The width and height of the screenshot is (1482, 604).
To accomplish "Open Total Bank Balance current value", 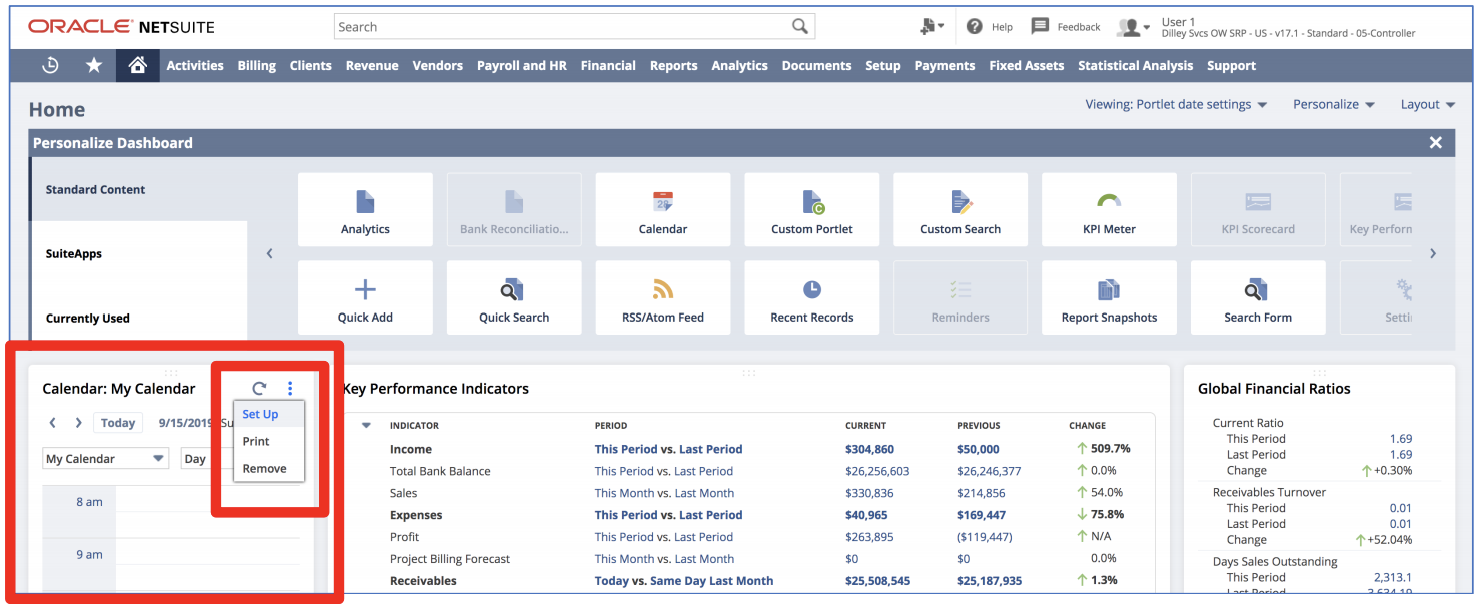I will click(877, 471).
